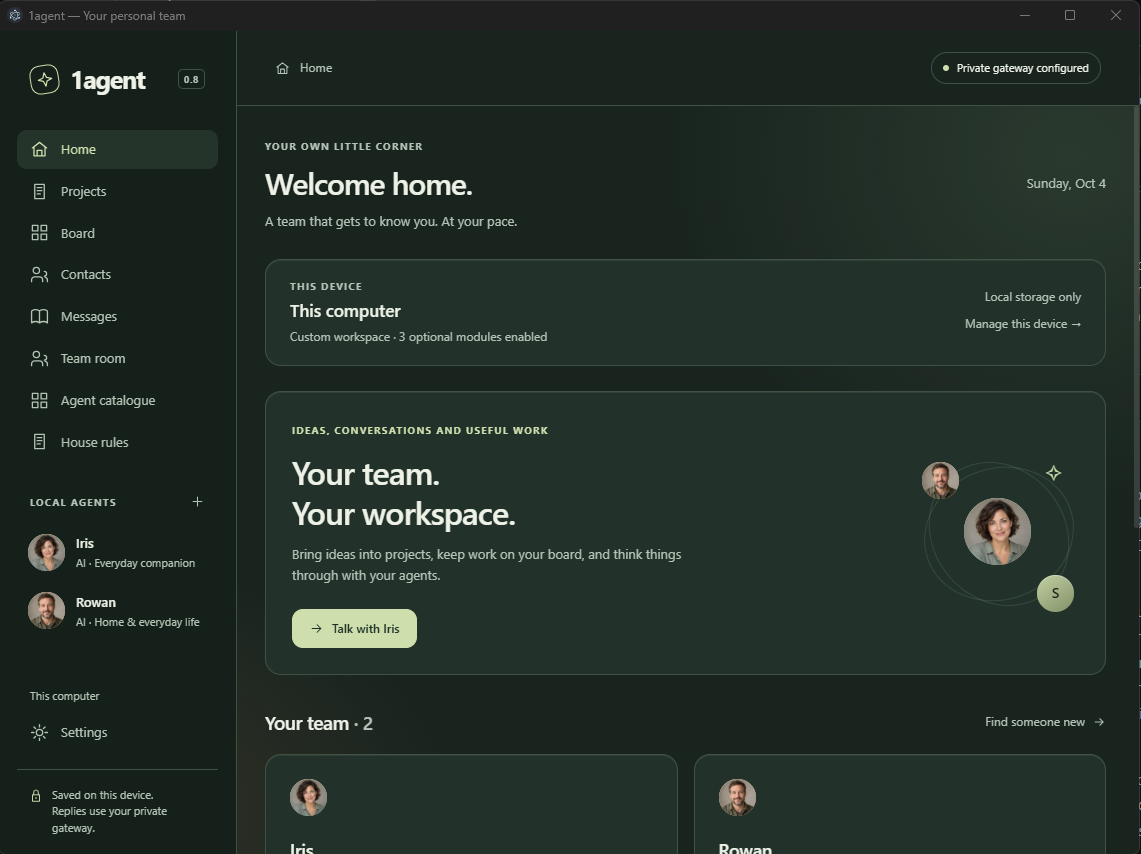Viewport: 1141px width, 854px height.
Task: Click the Messages book icon
Action: (39, 316)
